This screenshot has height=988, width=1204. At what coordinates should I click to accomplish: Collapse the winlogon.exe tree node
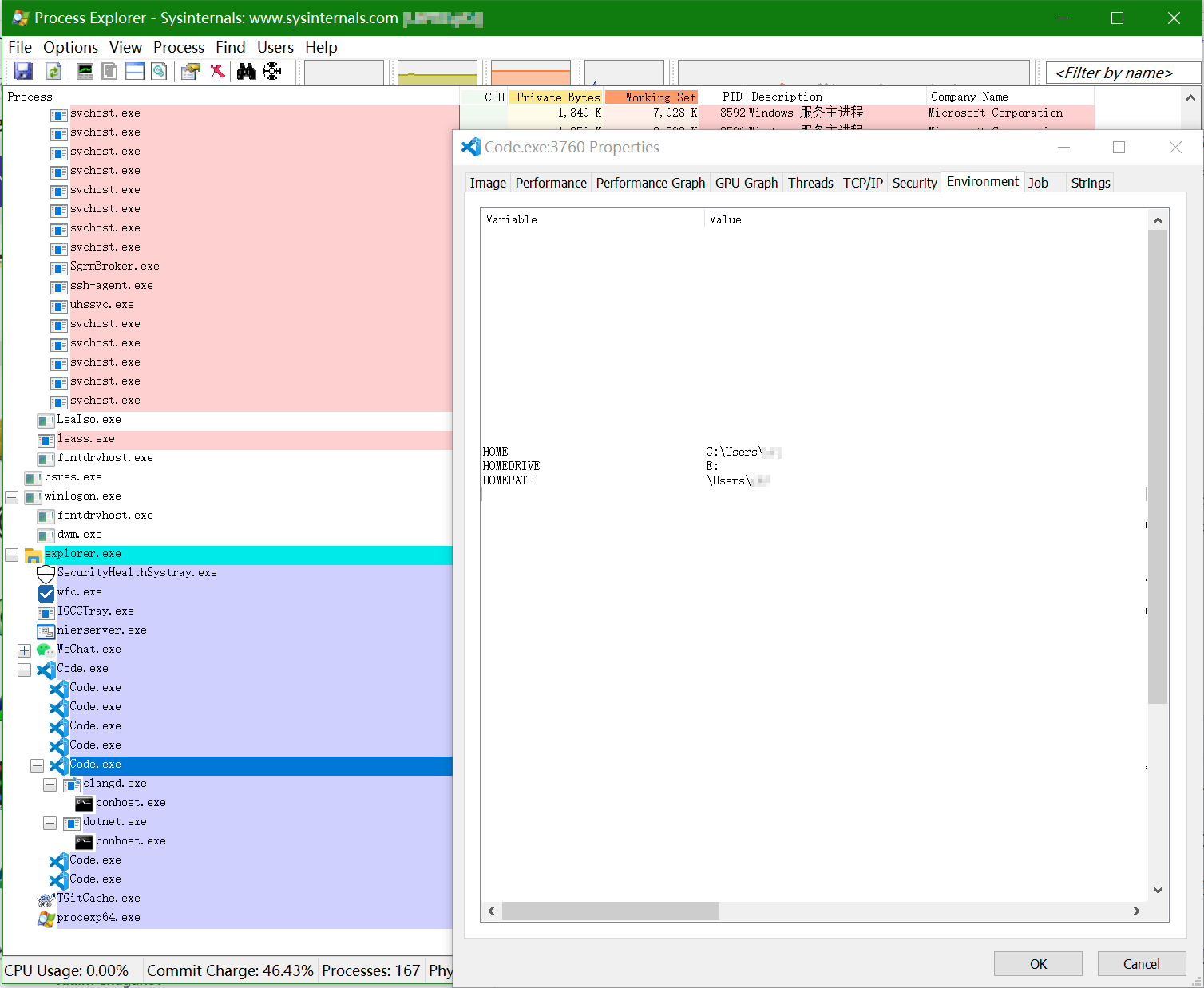pos(12,496)
